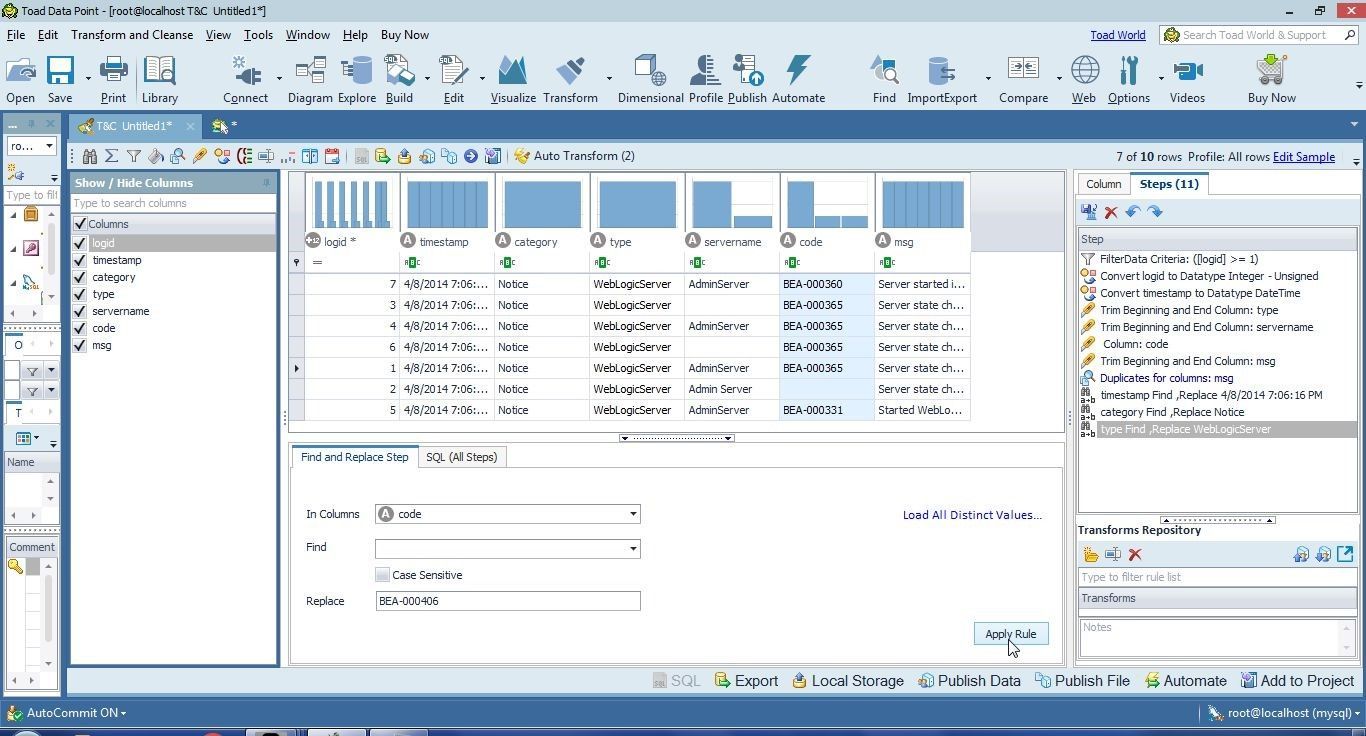Open the Find value dropdown

click(632, 549)
